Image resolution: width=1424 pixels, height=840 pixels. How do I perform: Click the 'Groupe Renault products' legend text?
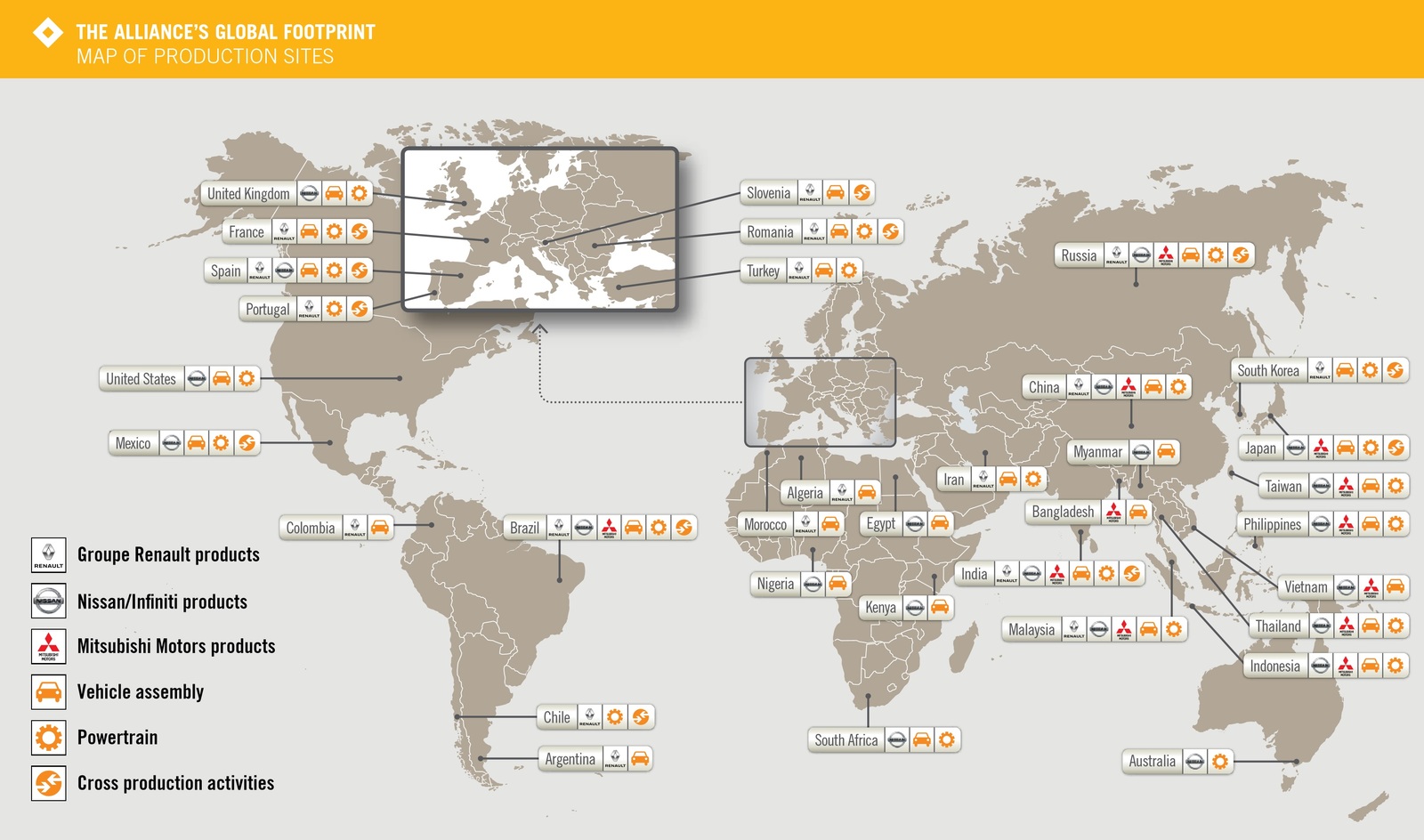168,554
